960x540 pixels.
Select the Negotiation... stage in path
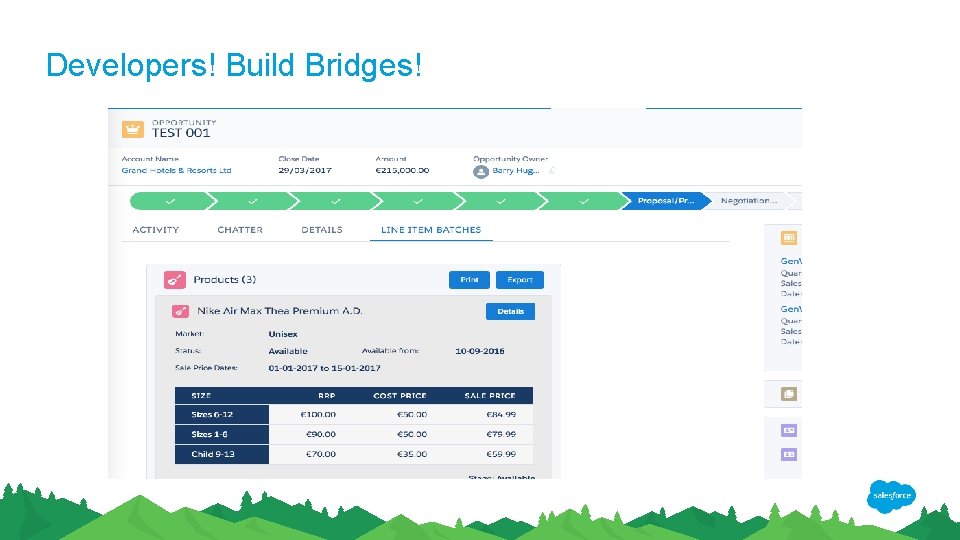[x=749, y=201]
